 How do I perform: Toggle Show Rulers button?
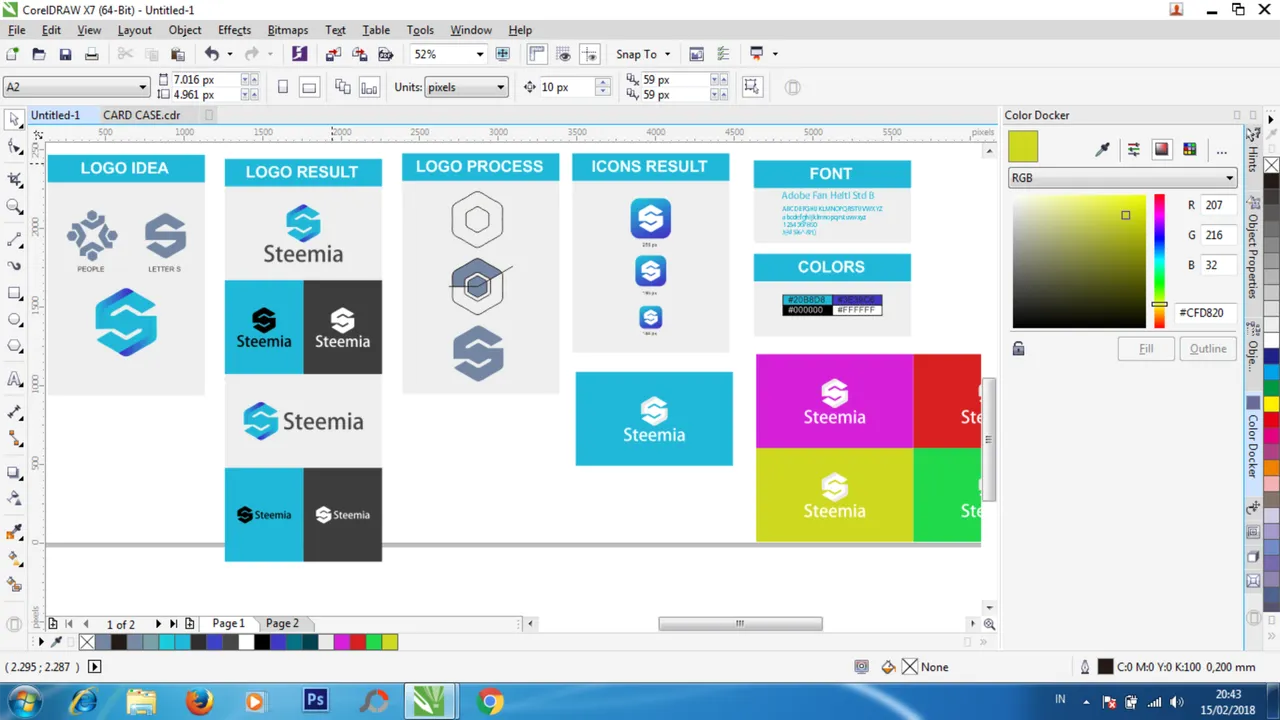point(537,54)
